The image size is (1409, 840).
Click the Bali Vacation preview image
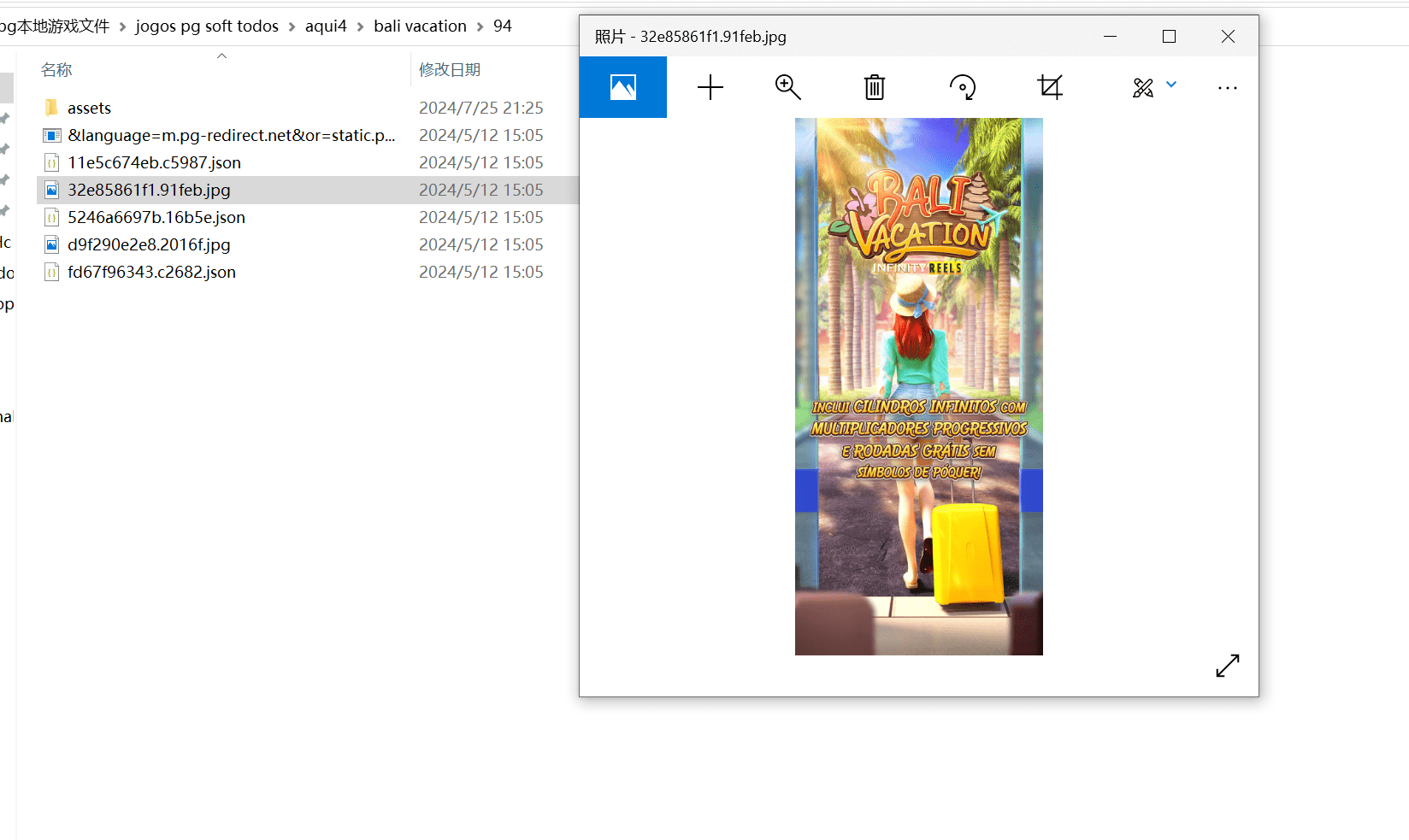click(x=918, y=386)
